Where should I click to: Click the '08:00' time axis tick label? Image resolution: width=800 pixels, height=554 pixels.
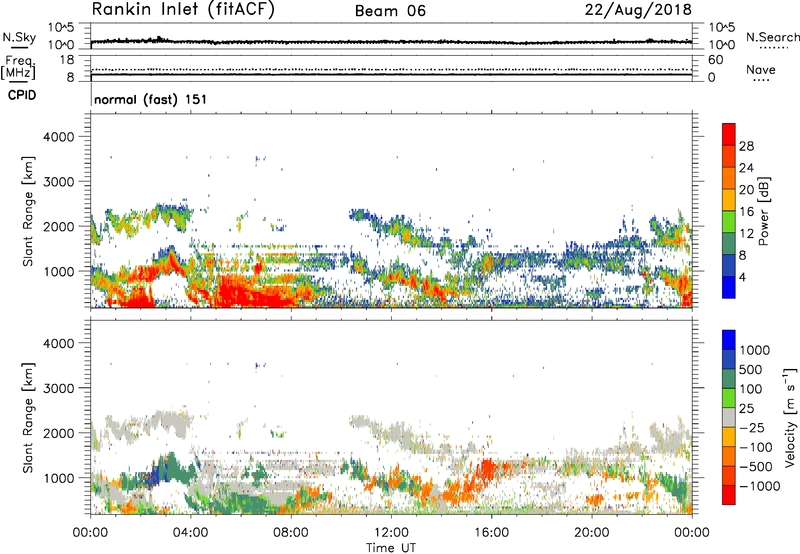[291, 533]
